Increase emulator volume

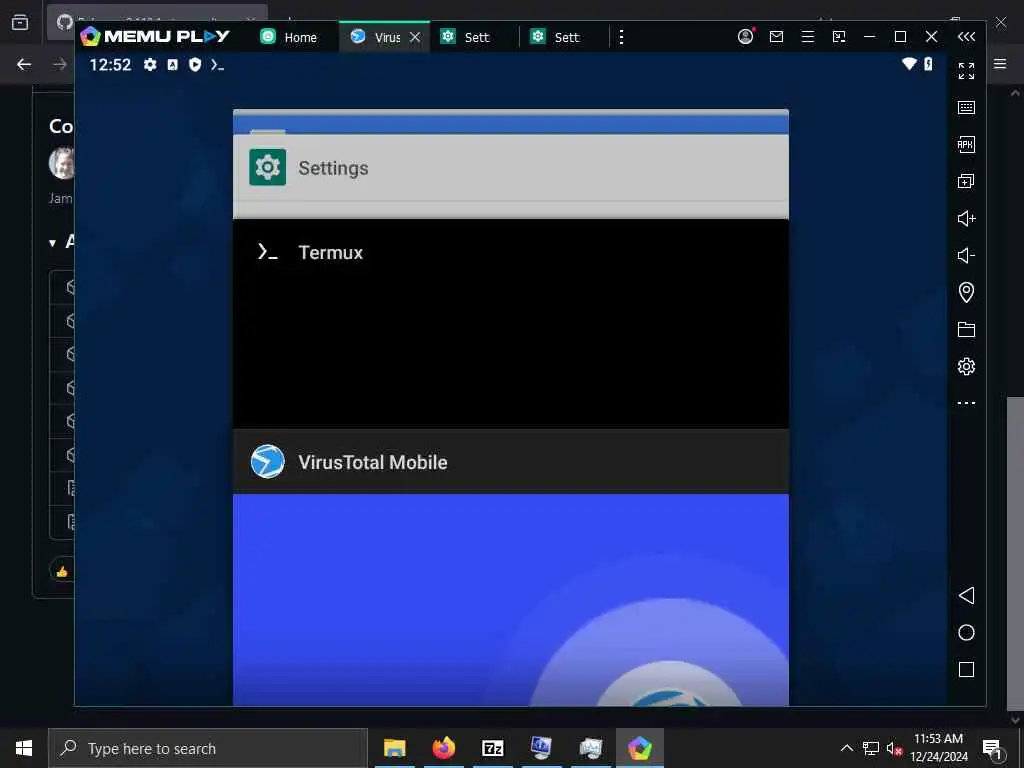tap(966, 218)
